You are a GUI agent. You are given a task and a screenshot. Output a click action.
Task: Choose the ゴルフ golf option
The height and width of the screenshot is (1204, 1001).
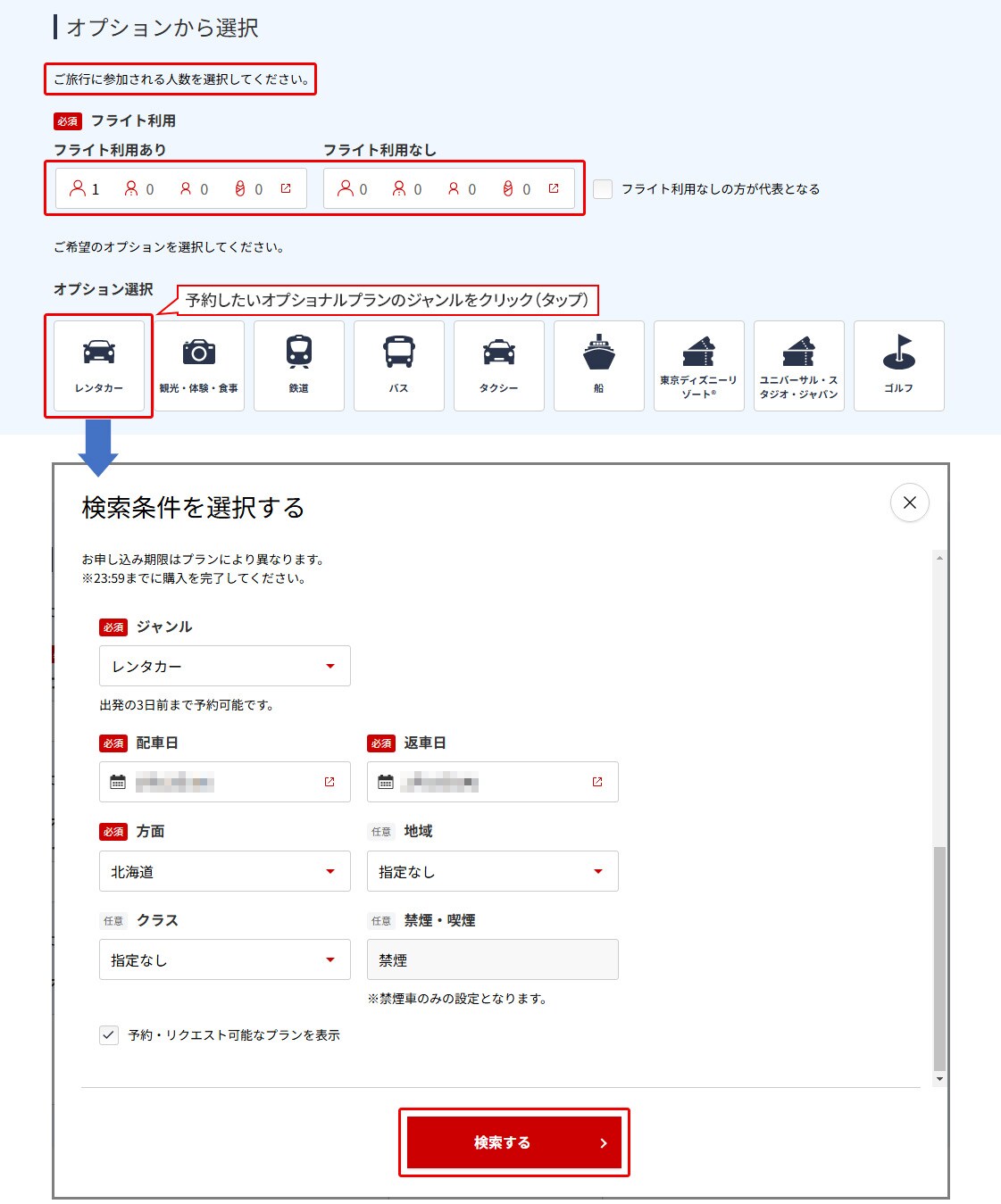coord(899,365)
